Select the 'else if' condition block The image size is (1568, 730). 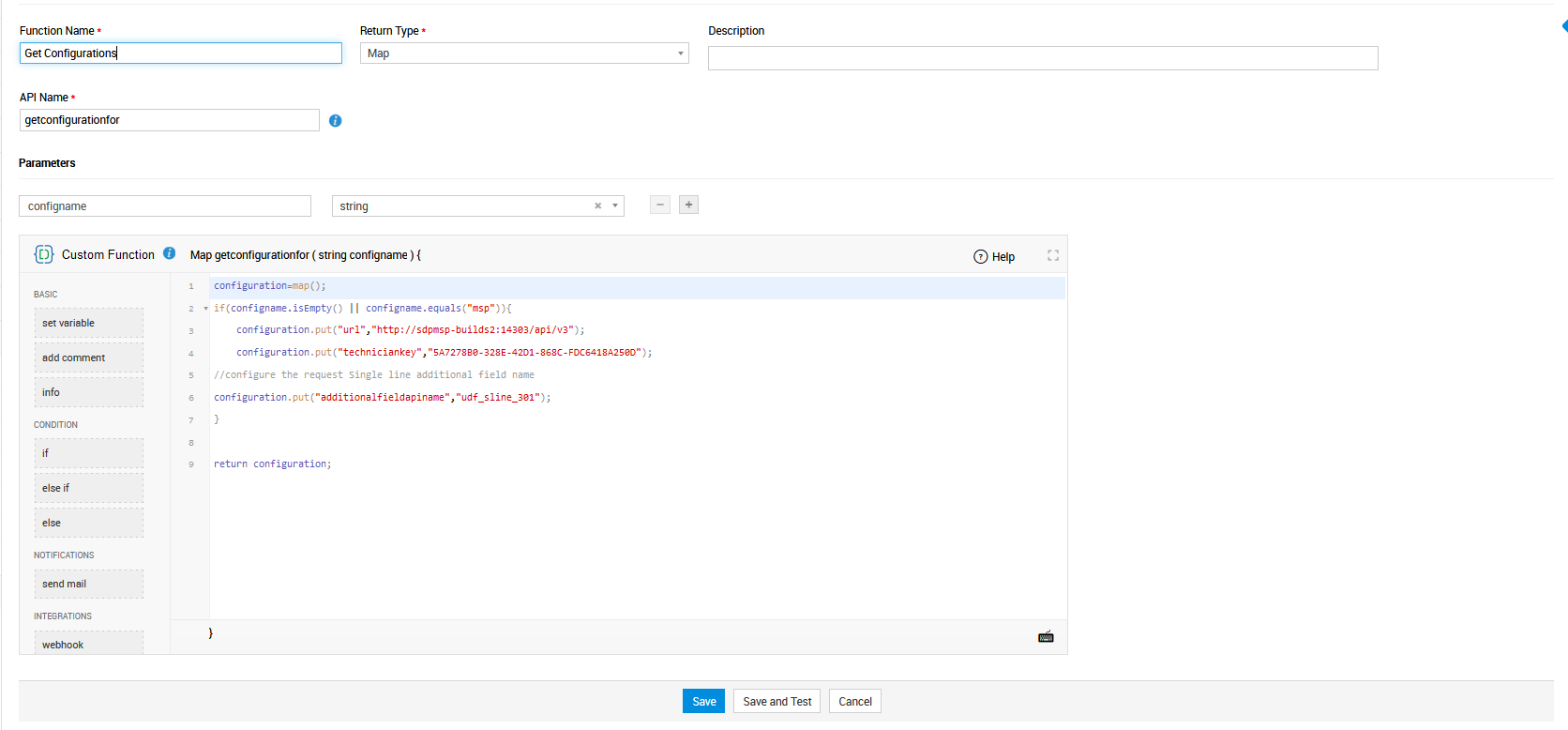coord(89,488)
